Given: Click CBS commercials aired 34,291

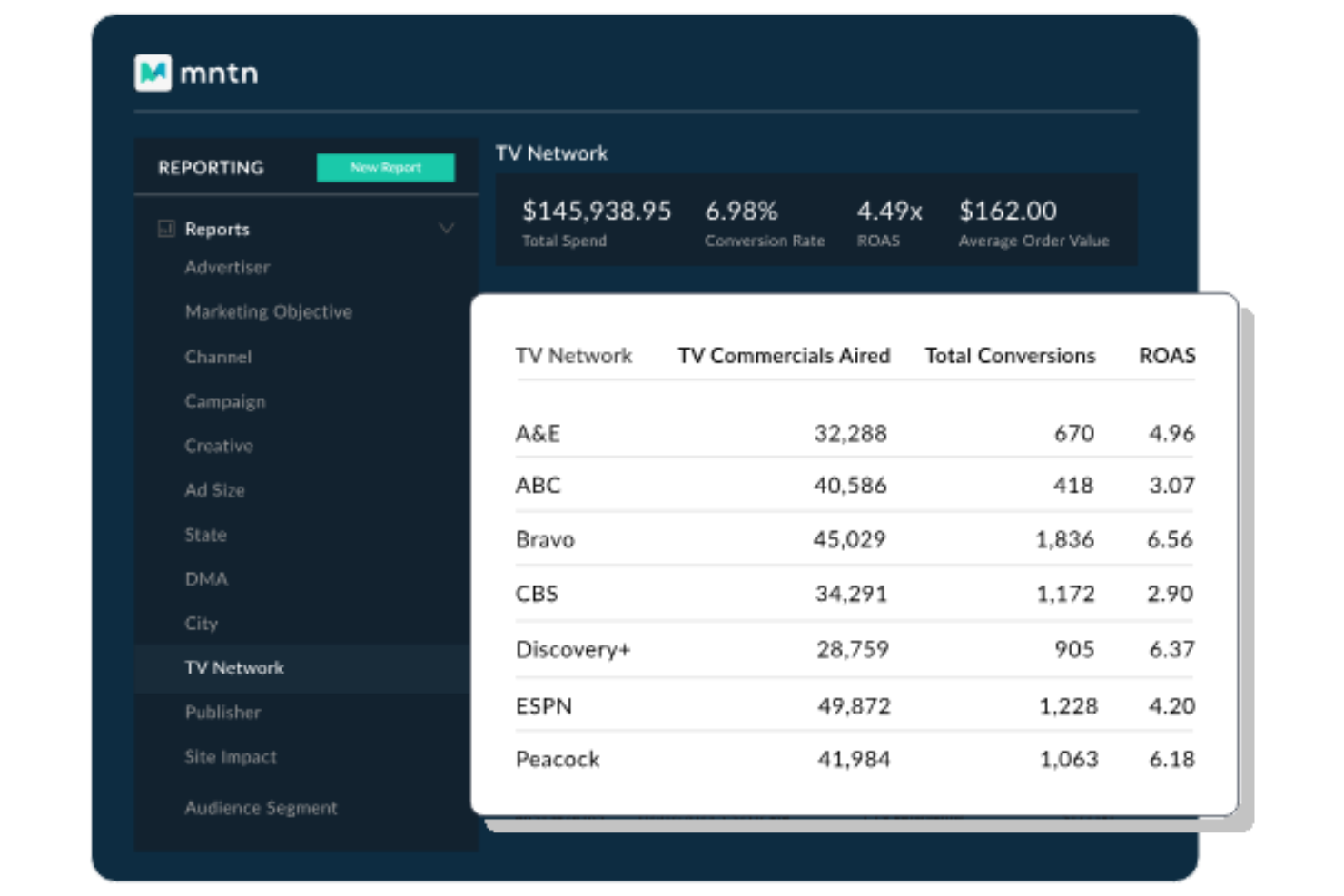Looking at the screenshot, I should (851, 594).
